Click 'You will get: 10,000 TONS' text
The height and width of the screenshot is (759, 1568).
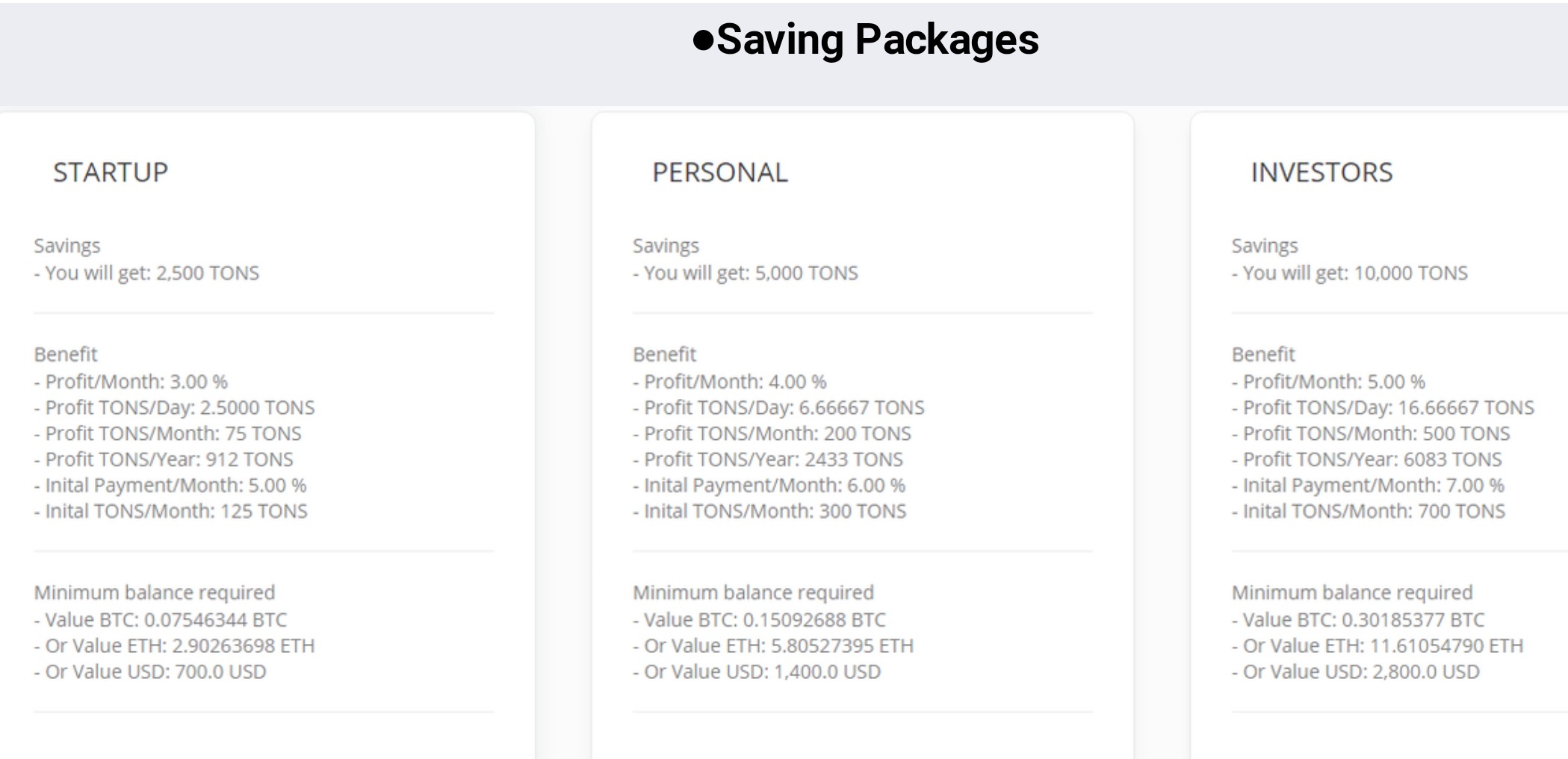pos(1350,273)
